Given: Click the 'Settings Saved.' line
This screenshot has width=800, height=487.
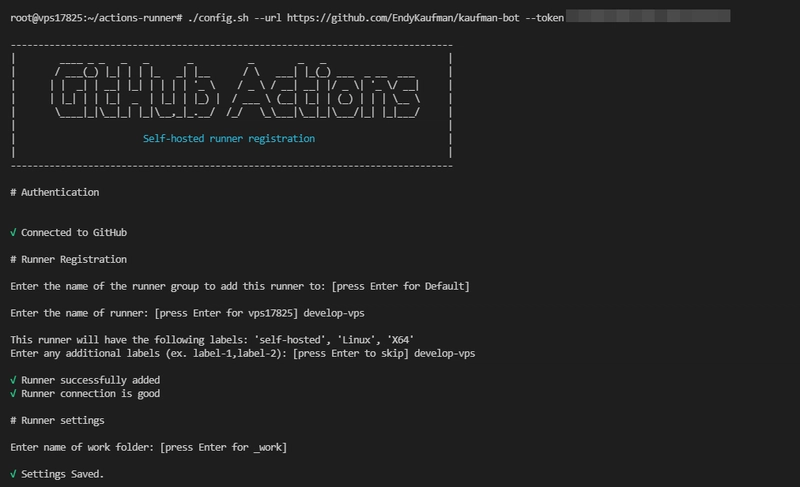Looking at the screenshot, I should [x=57, y=474].
